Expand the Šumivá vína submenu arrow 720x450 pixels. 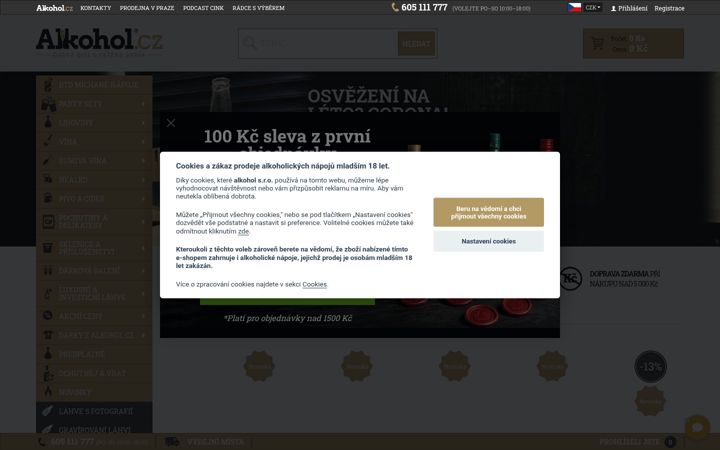(x=143, y=161)
